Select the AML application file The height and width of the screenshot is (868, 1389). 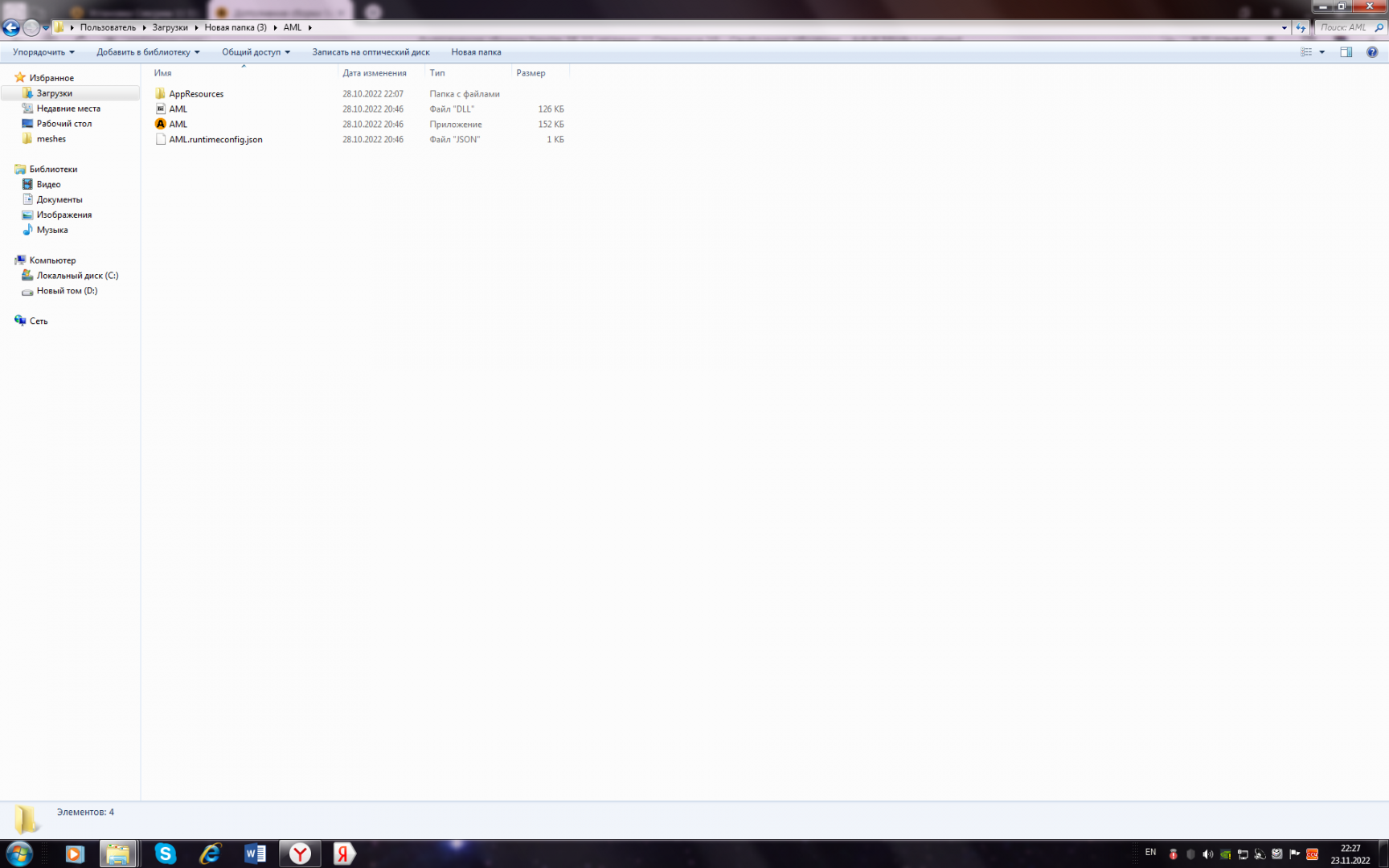[178, 125]
